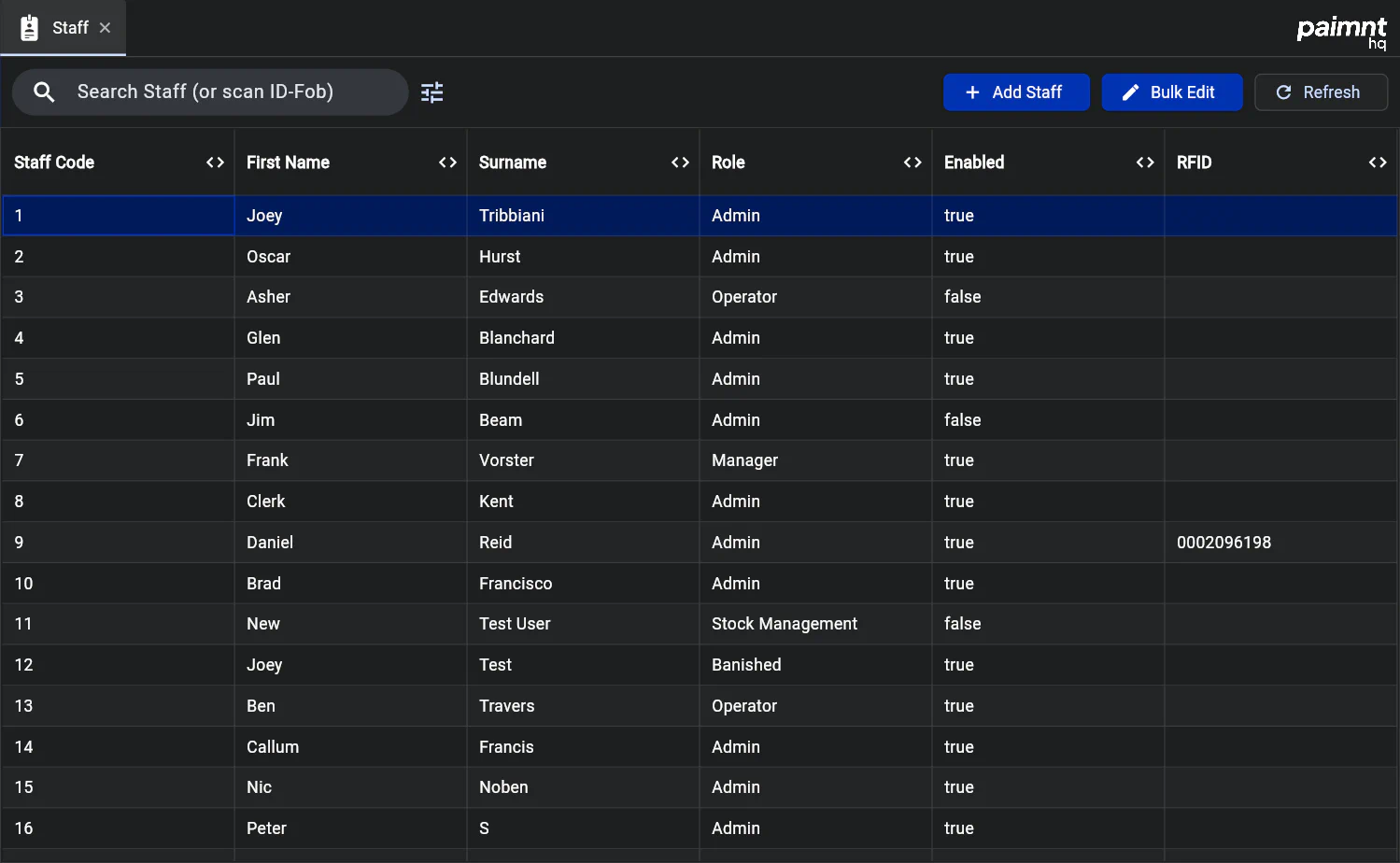Viewport: 1400px width, 863px height.
Task: Click the paimnt hq logo
Action: point(1341,31)
